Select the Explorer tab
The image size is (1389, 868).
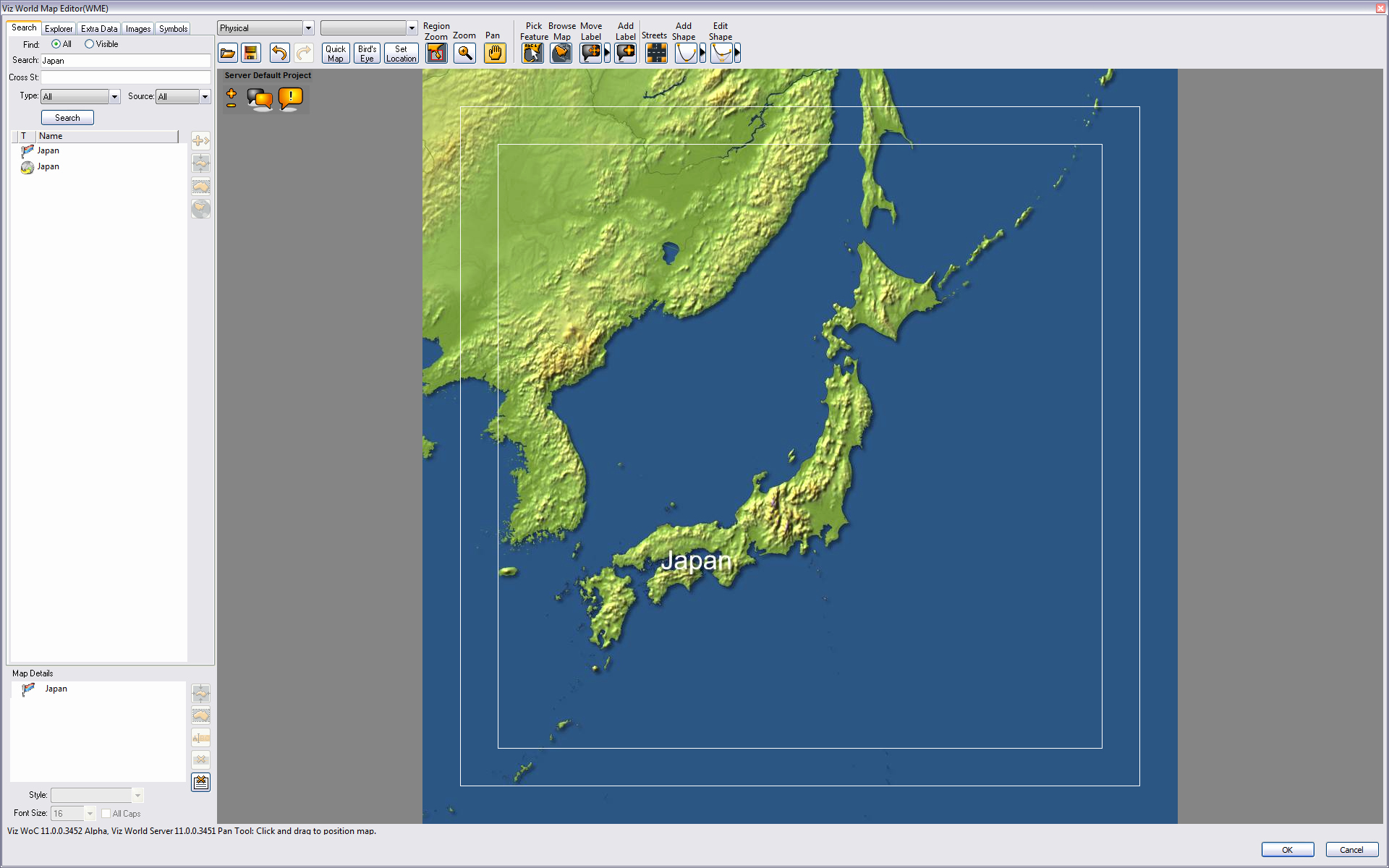coord(56,28)
